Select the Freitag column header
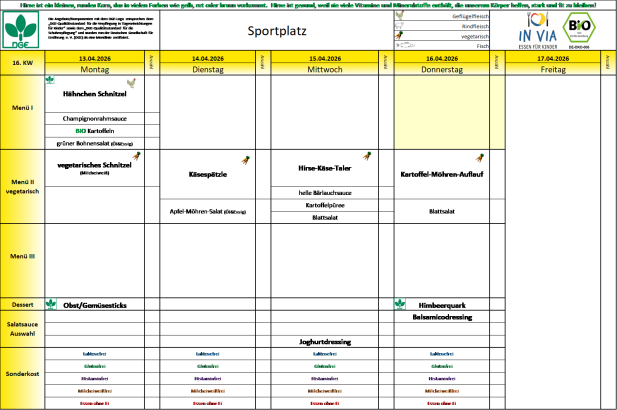The height and width of the screenshot is (410, 617). click(x=551, y=69)
